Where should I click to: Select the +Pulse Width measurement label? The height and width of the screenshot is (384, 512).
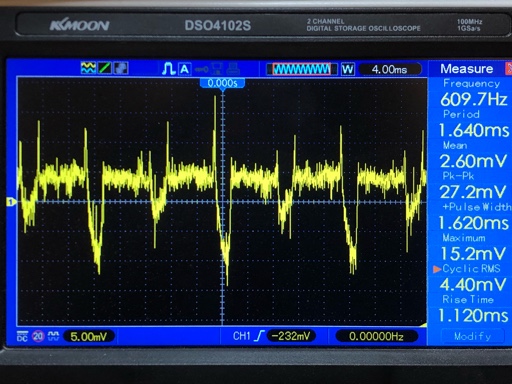477,207
